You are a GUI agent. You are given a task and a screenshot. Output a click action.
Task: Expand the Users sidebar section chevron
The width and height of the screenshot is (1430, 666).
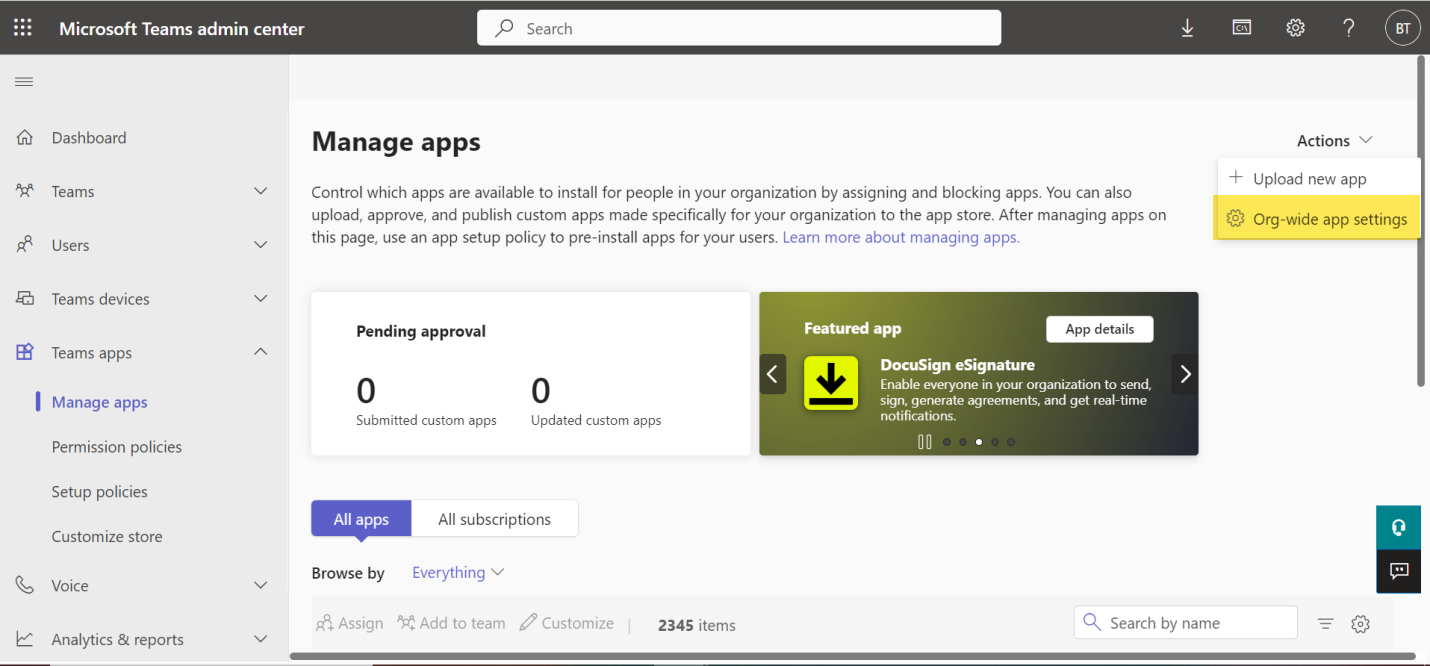261,245
